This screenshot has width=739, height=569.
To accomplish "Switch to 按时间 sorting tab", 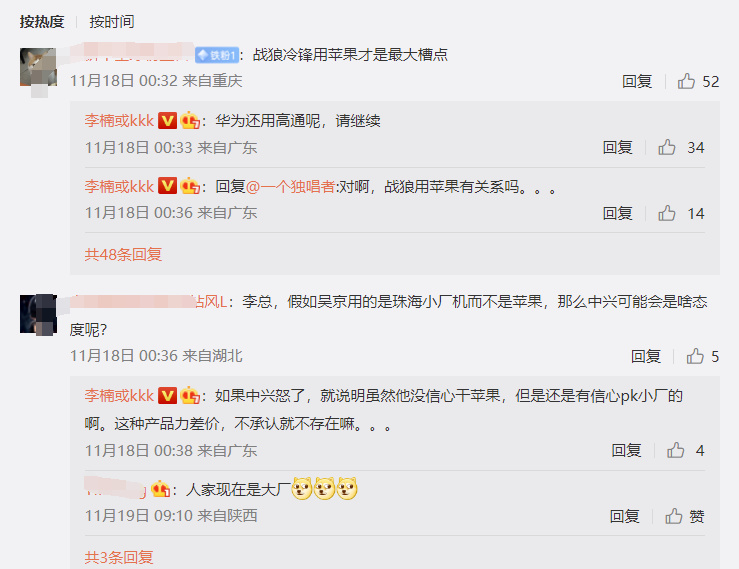I will tap(112, 22).
